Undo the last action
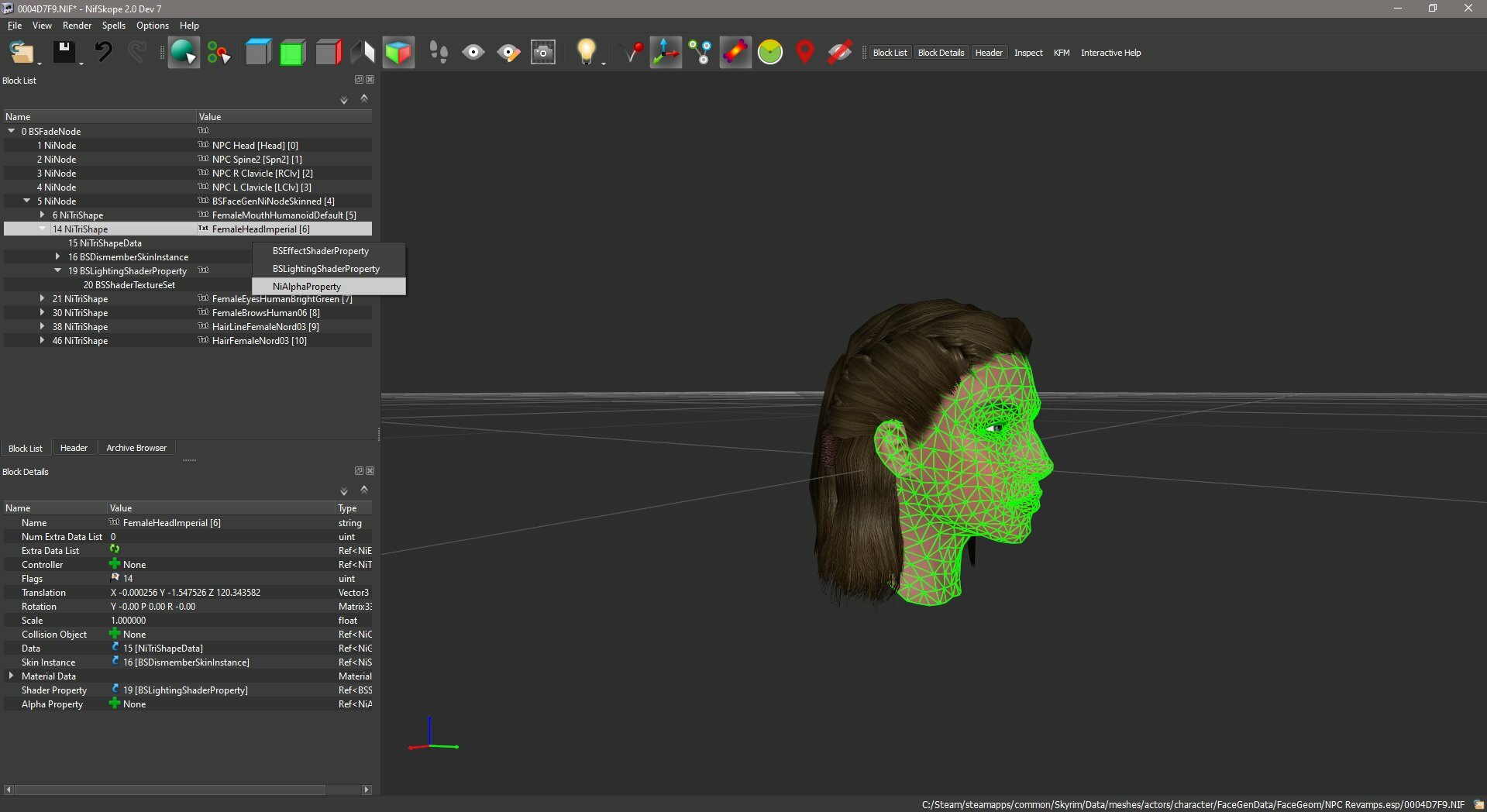The image size is (1487, 812). [103, 53]
